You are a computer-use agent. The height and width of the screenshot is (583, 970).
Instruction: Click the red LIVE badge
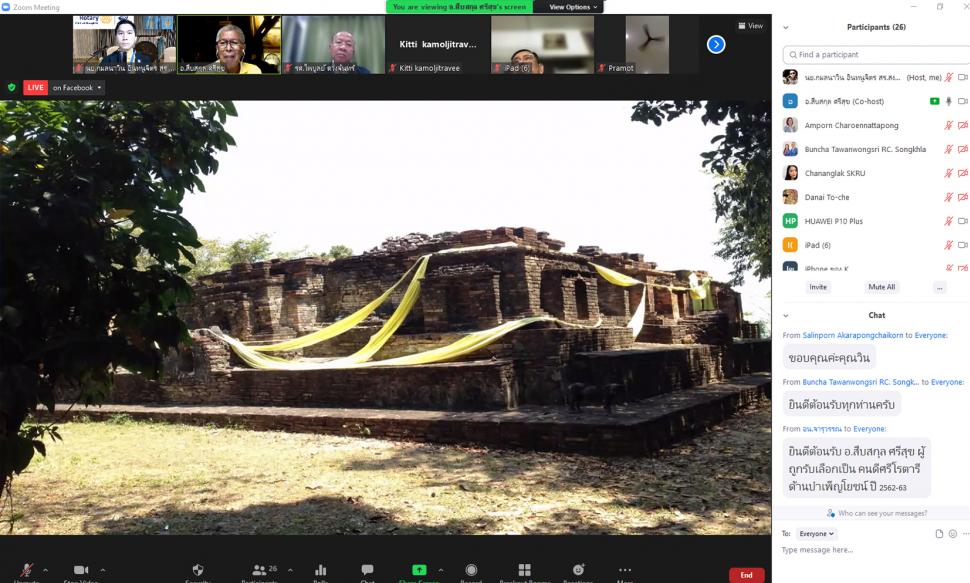pyautogui.click(x=35, y=87)
